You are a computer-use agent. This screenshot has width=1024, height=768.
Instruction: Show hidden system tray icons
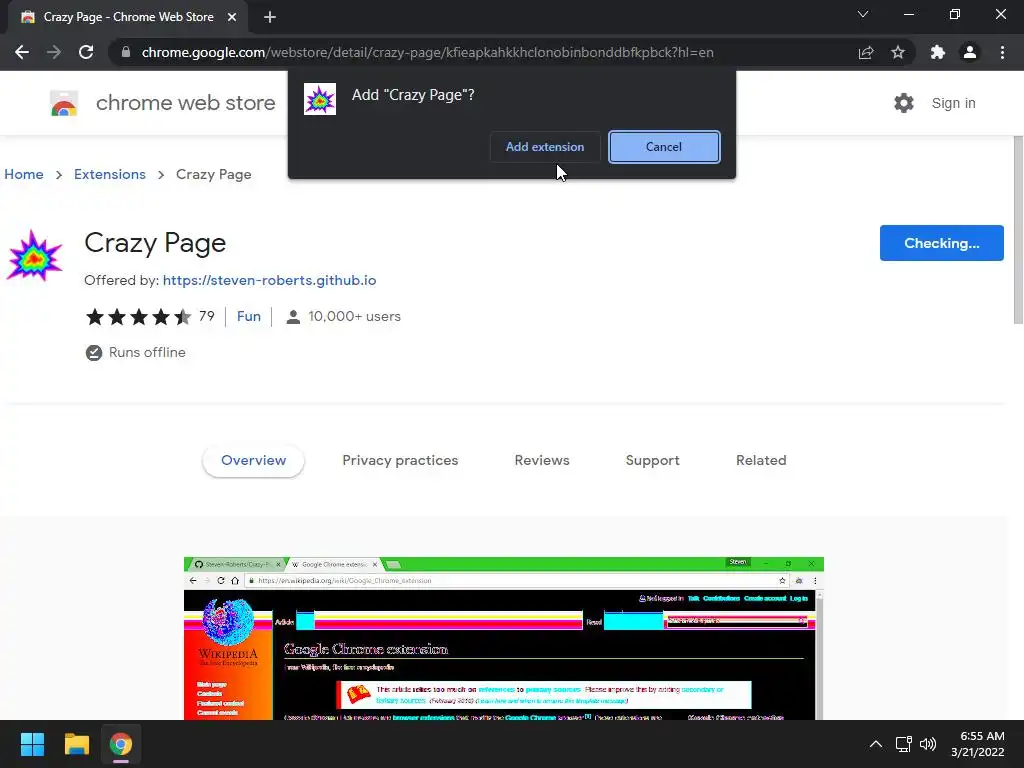876,744
